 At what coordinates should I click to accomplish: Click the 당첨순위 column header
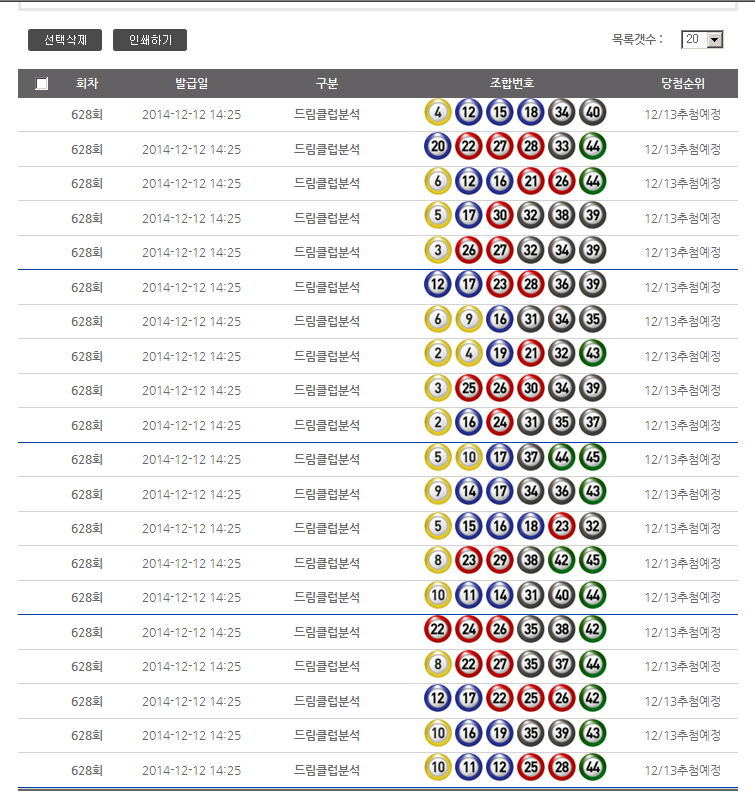(x=682, y=84)
